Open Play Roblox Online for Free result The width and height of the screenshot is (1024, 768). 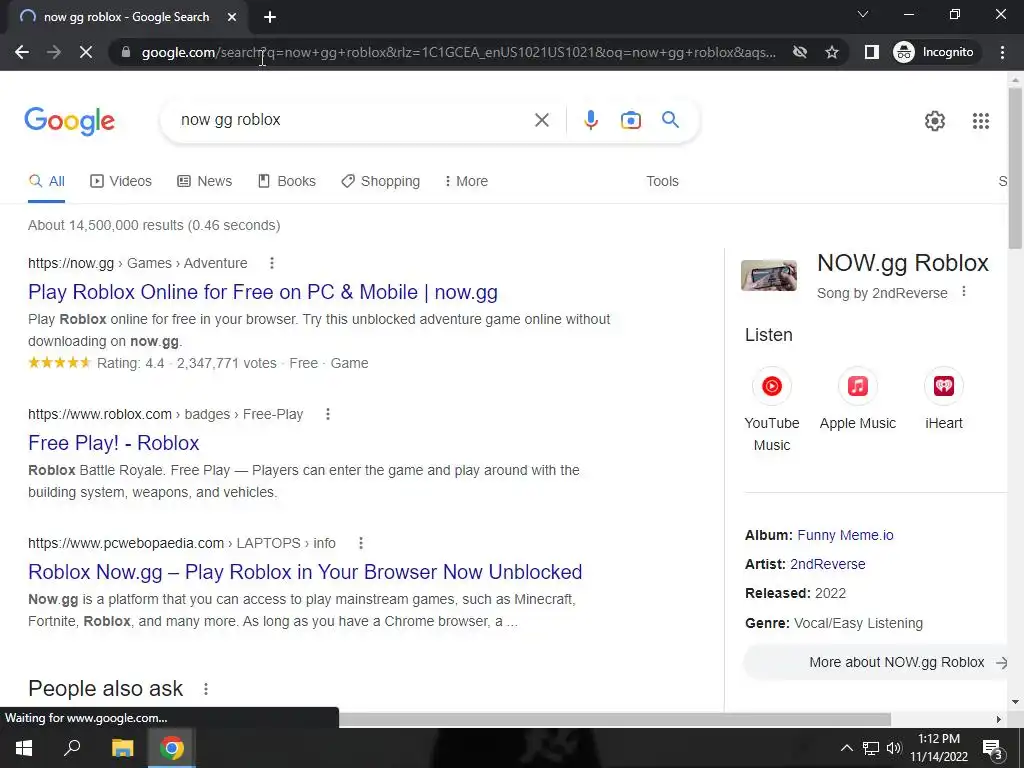click(x=263, y=292)
